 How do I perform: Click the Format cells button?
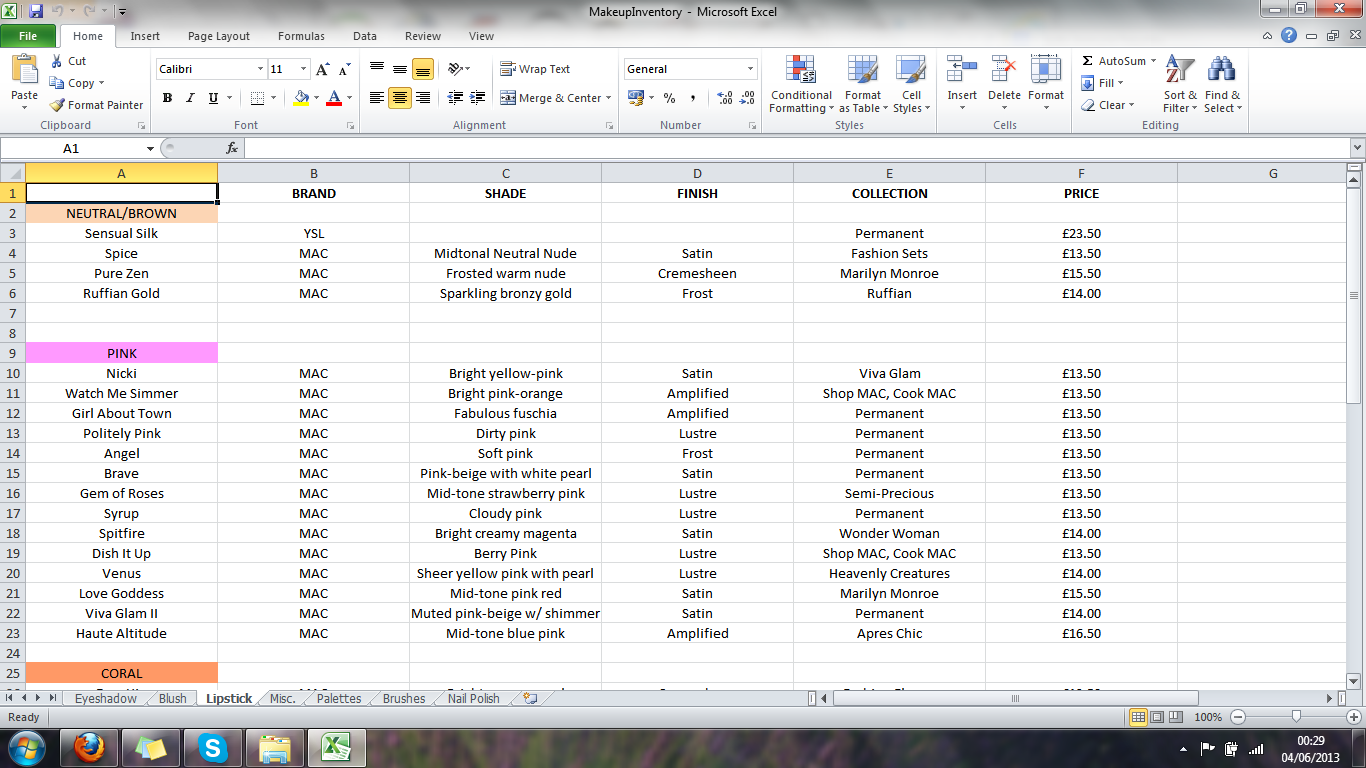[1046, 80]
